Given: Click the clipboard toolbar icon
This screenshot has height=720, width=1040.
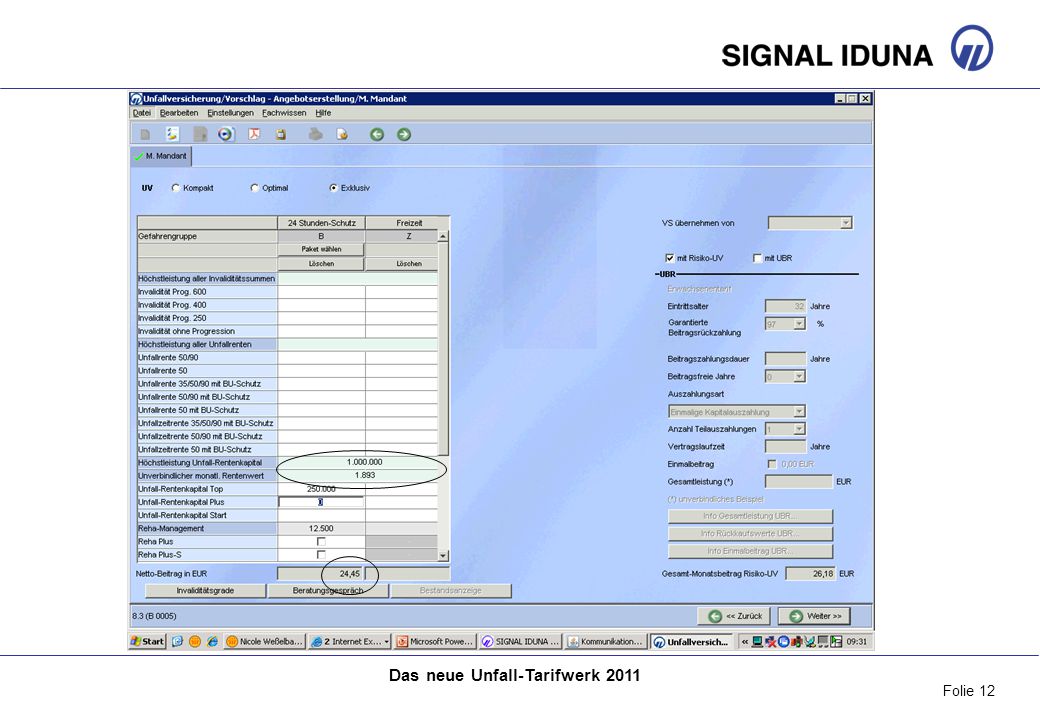Looking at the screenshot, I should coord(281,135).
